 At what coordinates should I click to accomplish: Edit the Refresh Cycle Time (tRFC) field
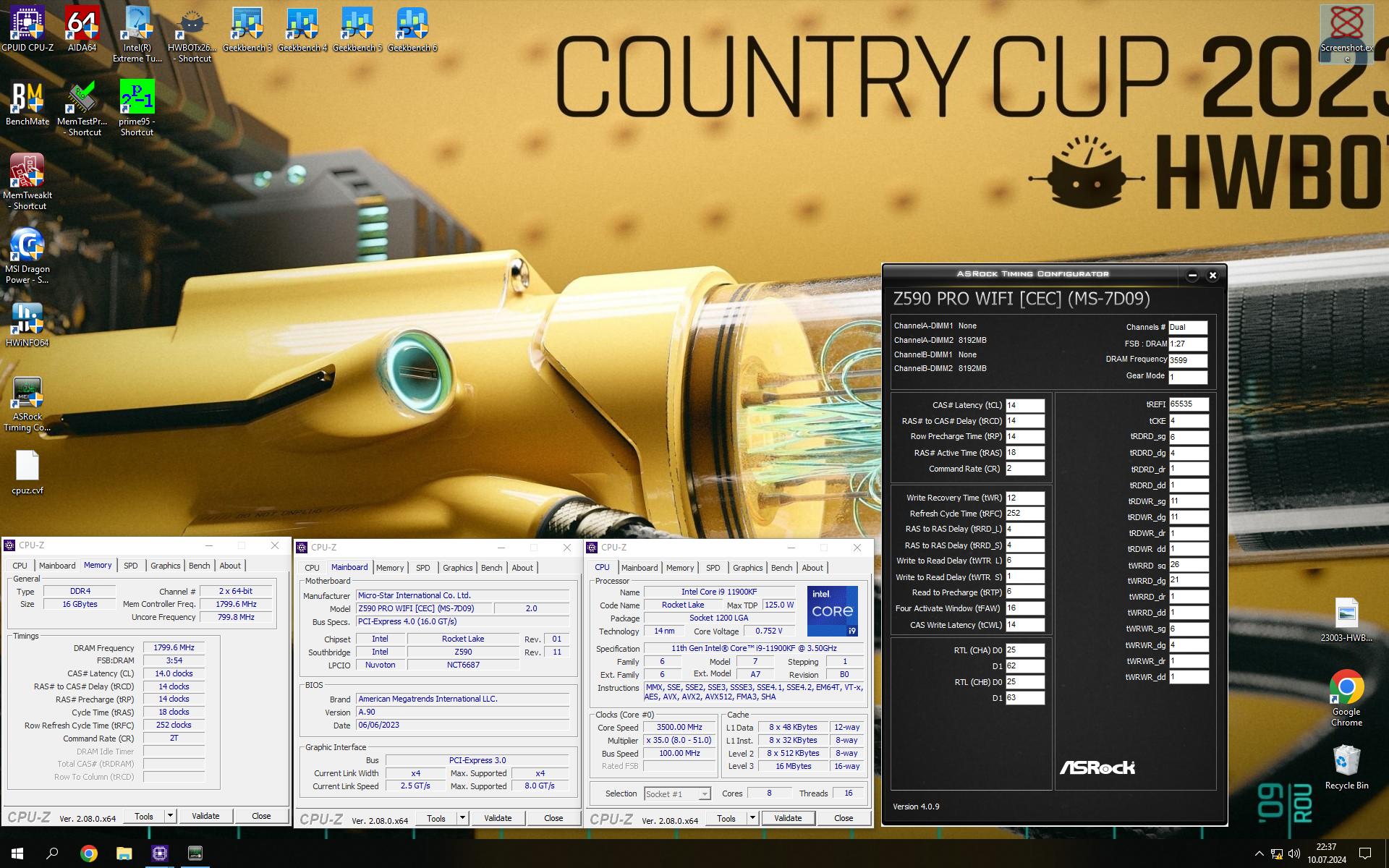pos(1024,514)
